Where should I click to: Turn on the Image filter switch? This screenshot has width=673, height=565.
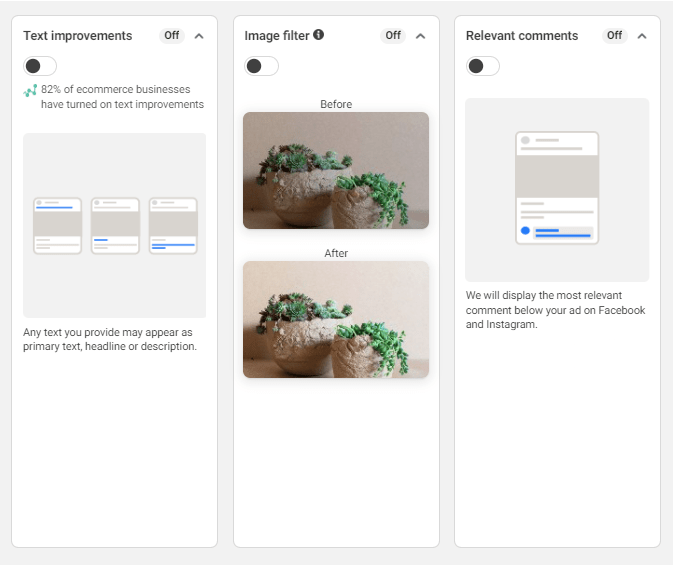261,66
